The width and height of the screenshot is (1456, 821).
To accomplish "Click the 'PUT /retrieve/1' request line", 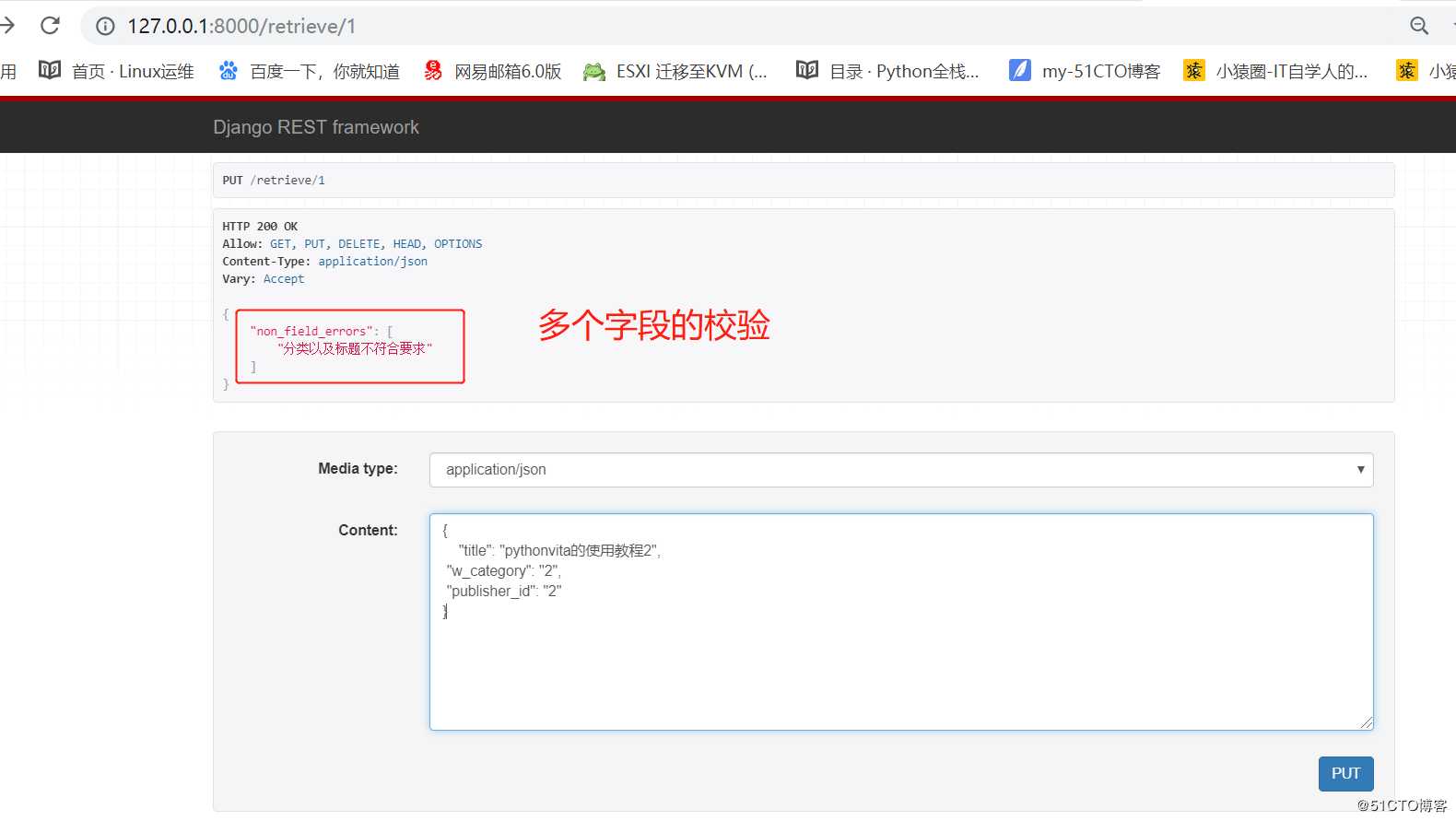I will (274, 181).
